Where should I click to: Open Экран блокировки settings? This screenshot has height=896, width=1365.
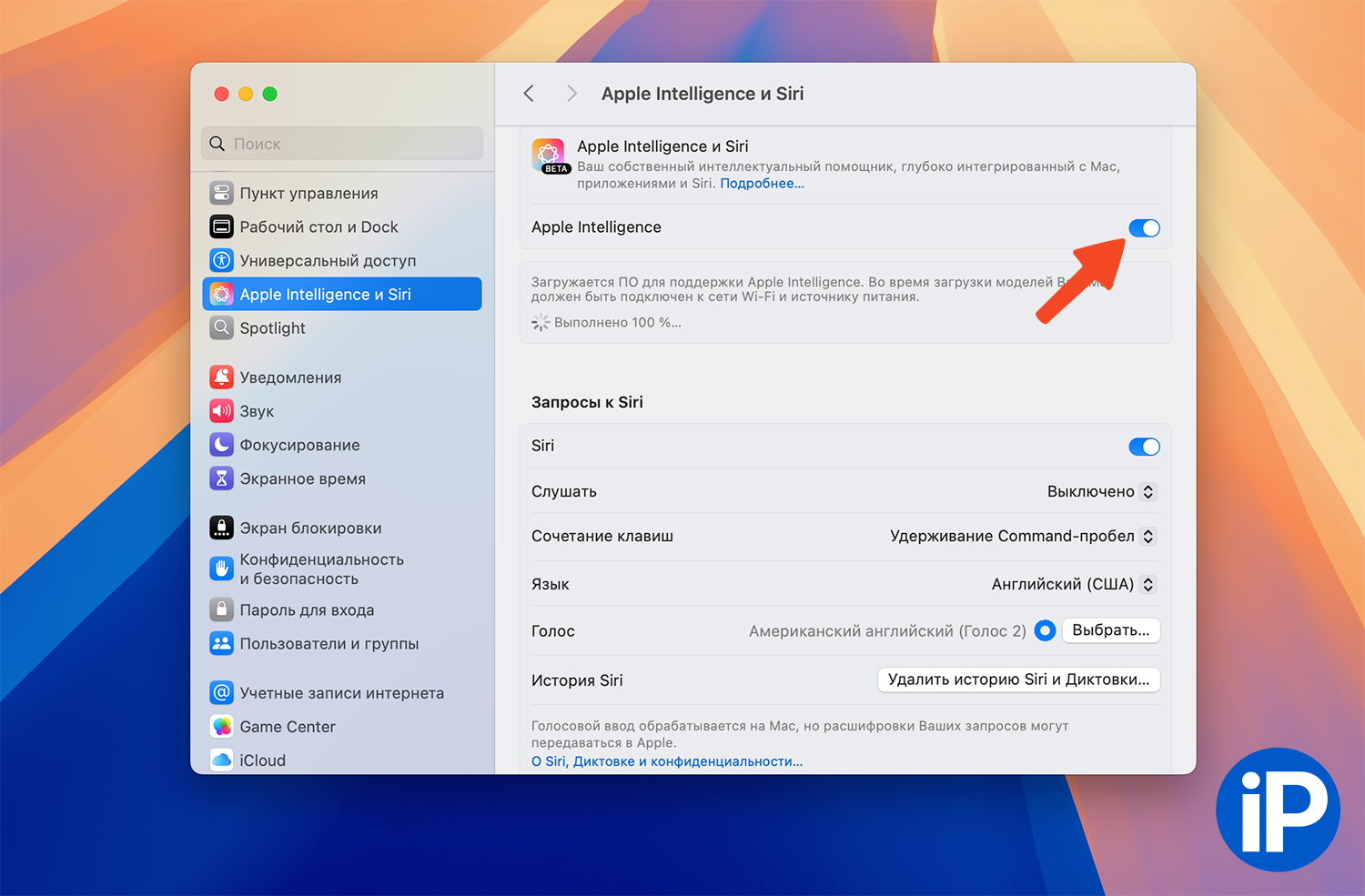pos(342,528)
